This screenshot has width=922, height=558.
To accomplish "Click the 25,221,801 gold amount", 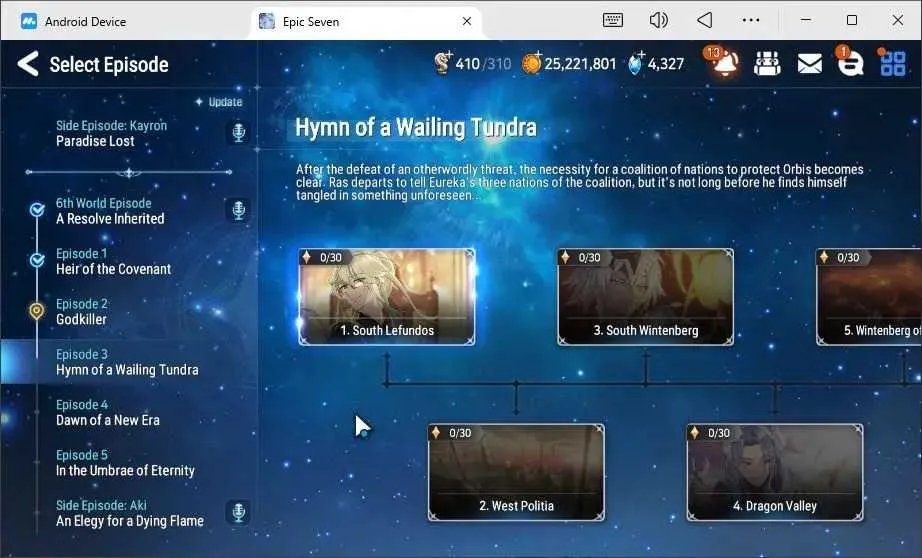I will (x=580, y=64).
